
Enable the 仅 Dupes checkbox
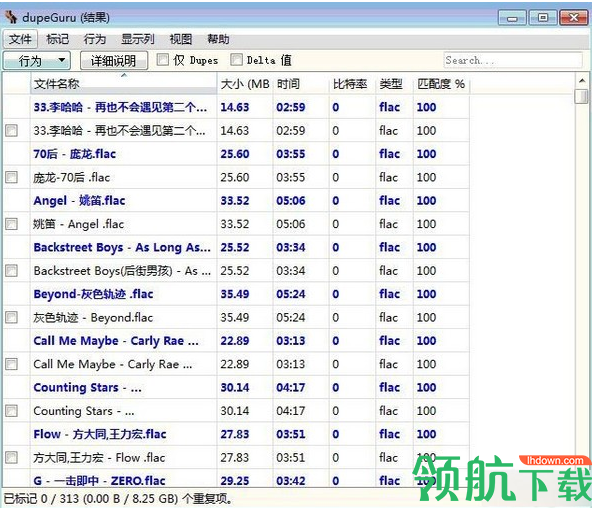(163, 60)
